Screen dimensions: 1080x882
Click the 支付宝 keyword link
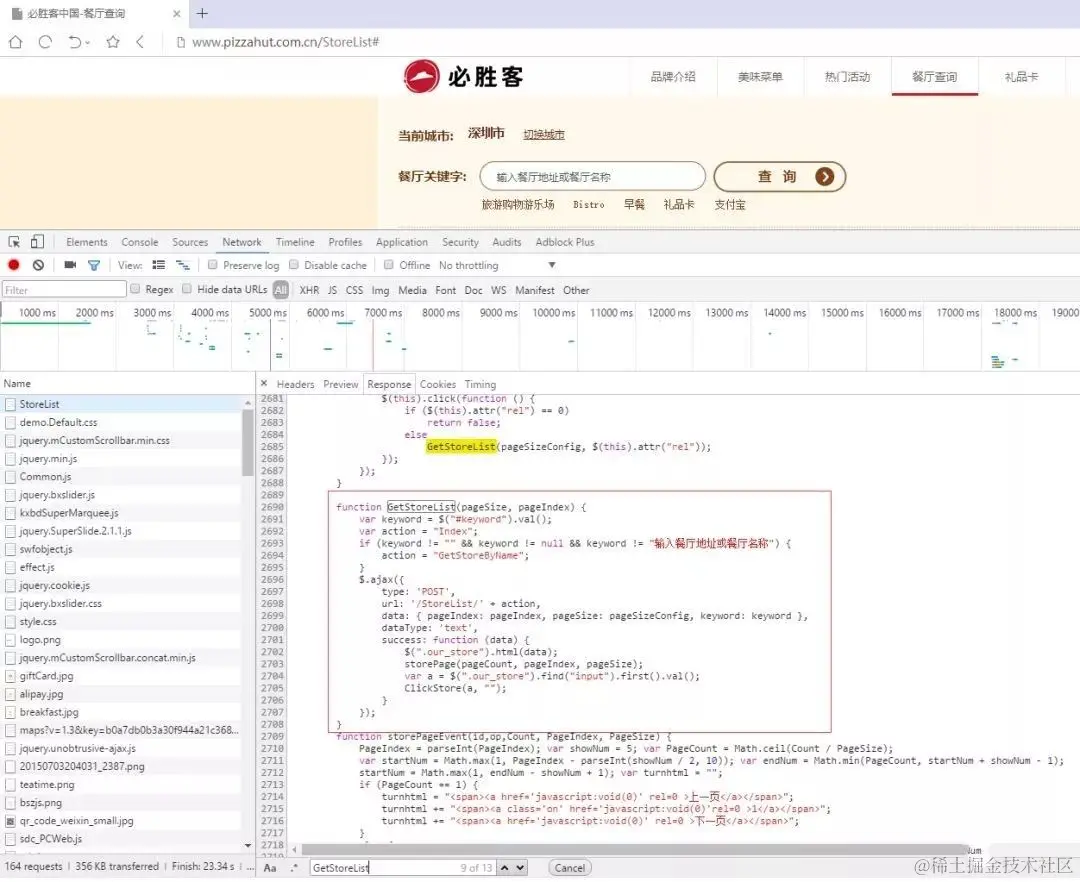point(730,204)
